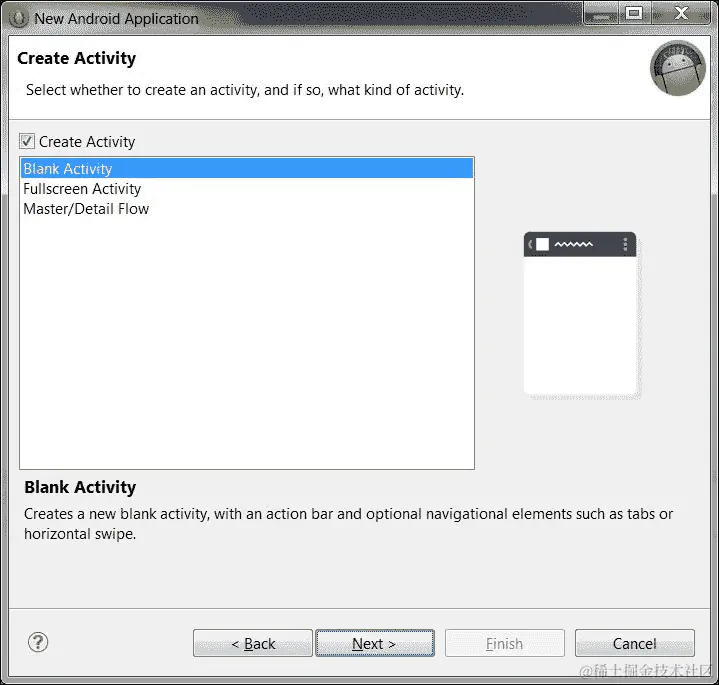The width and height of the screenshot is (719, 685).
Task: Cancel the New Android Application wizard
Action: pos(635,643)
